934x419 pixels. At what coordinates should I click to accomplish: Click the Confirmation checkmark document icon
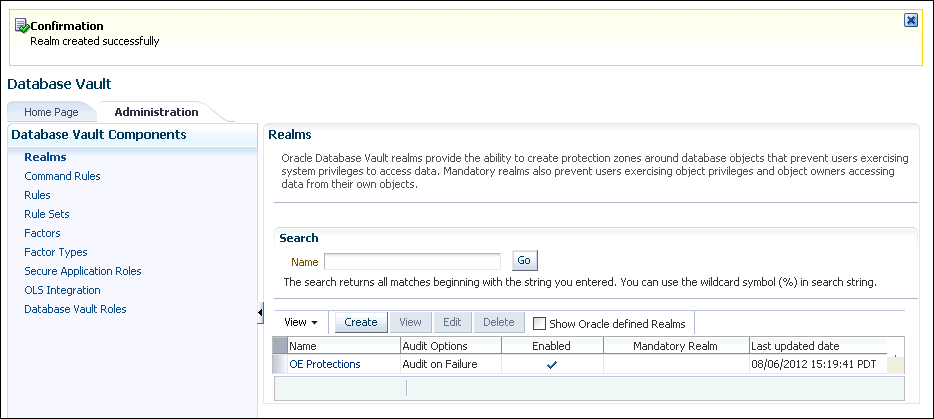pyautogui.click(x=21, y=25)
